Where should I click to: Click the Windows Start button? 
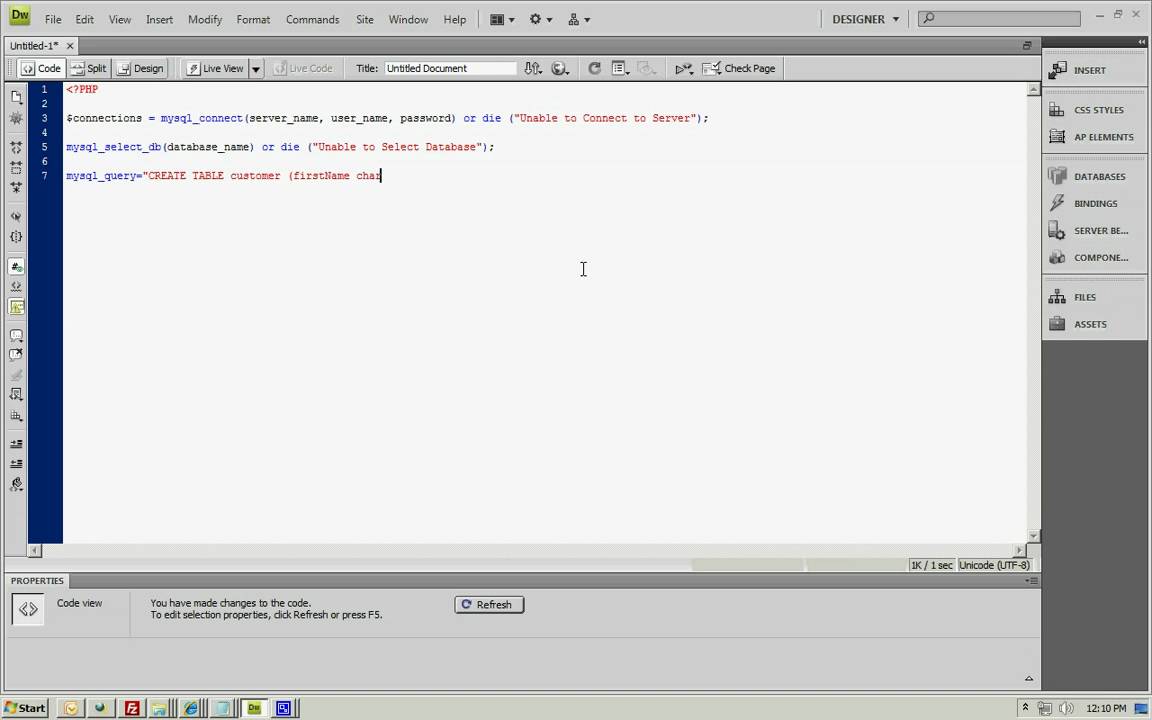coord(25,708)
